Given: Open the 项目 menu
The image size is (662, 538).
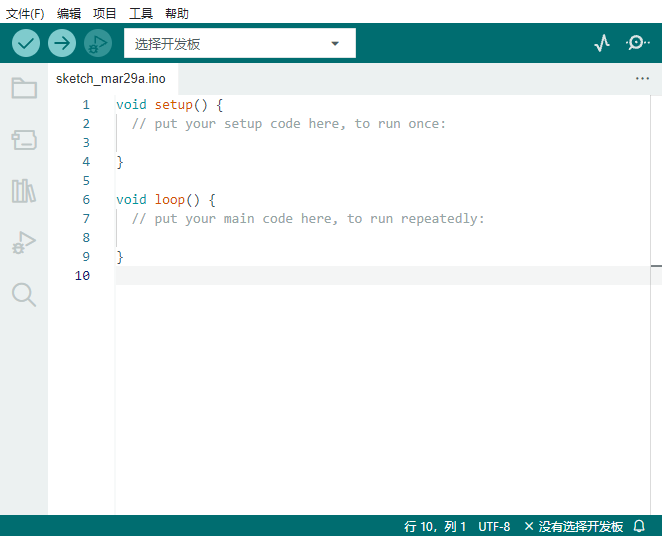Looking at the screenshot, I should tap(104, 14).
